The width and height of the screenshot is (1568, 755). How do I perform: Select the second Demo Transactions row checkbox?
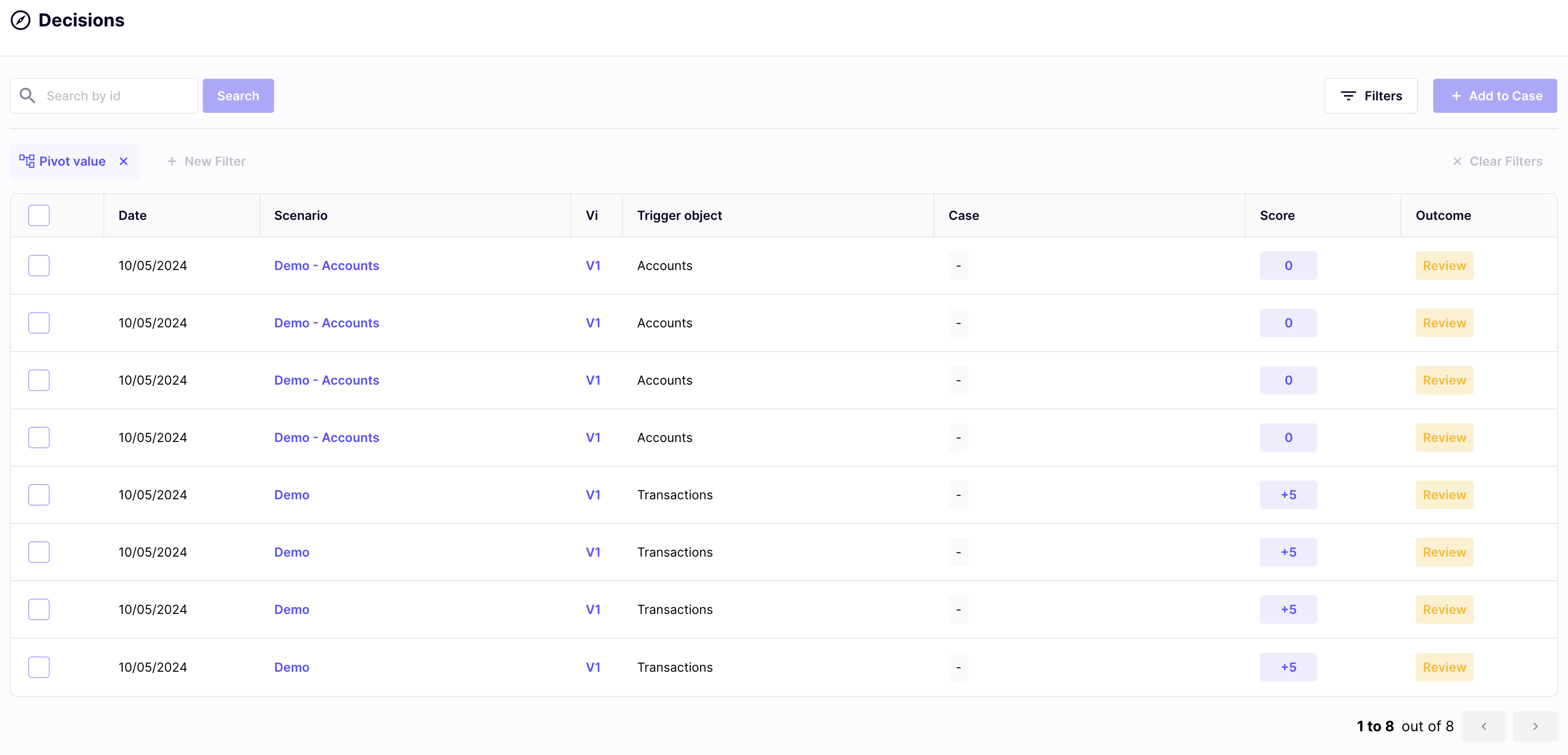(x=39, y=552)
